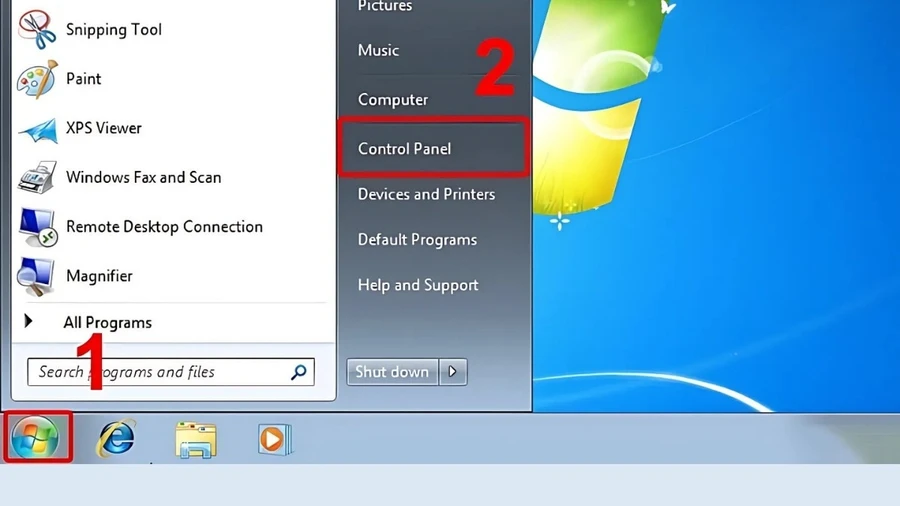Launch Internet Explorer from the taskbar
This screenshot has width=900, height=506.
pyautogui.click(x=116, y=439)
